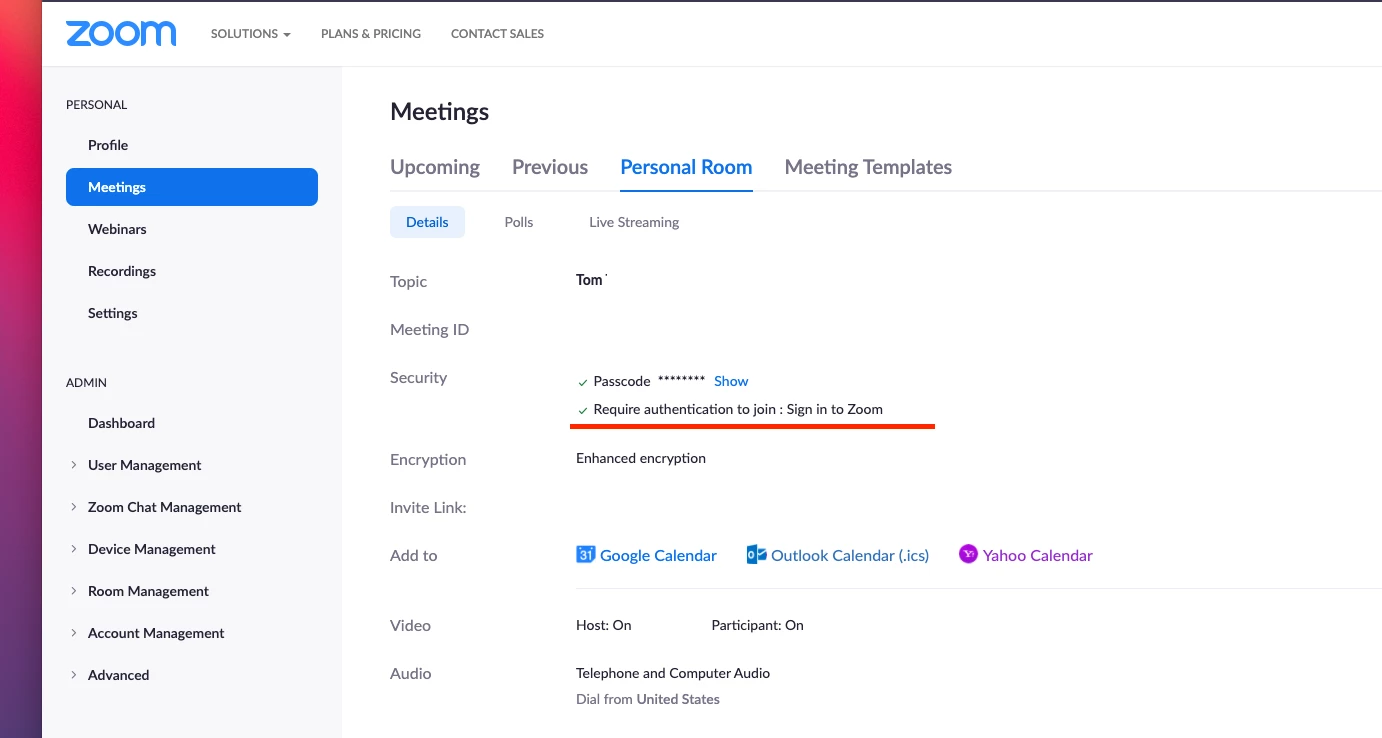Expand Account Management section
1382x738 pixels.
click(73, 633)
